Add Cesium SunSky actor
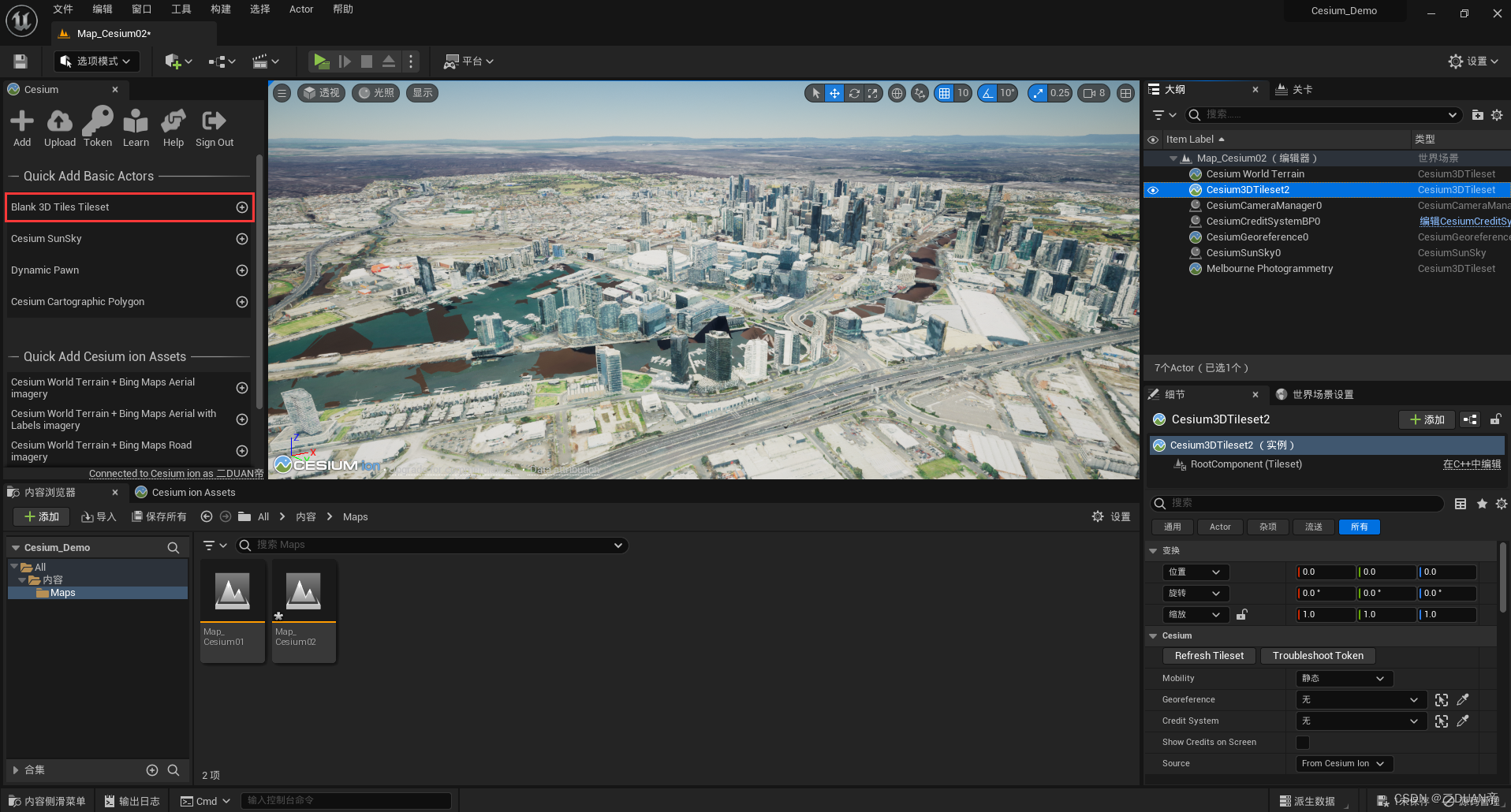Screen dimensions: 1511x812 [x=242, y=239]
